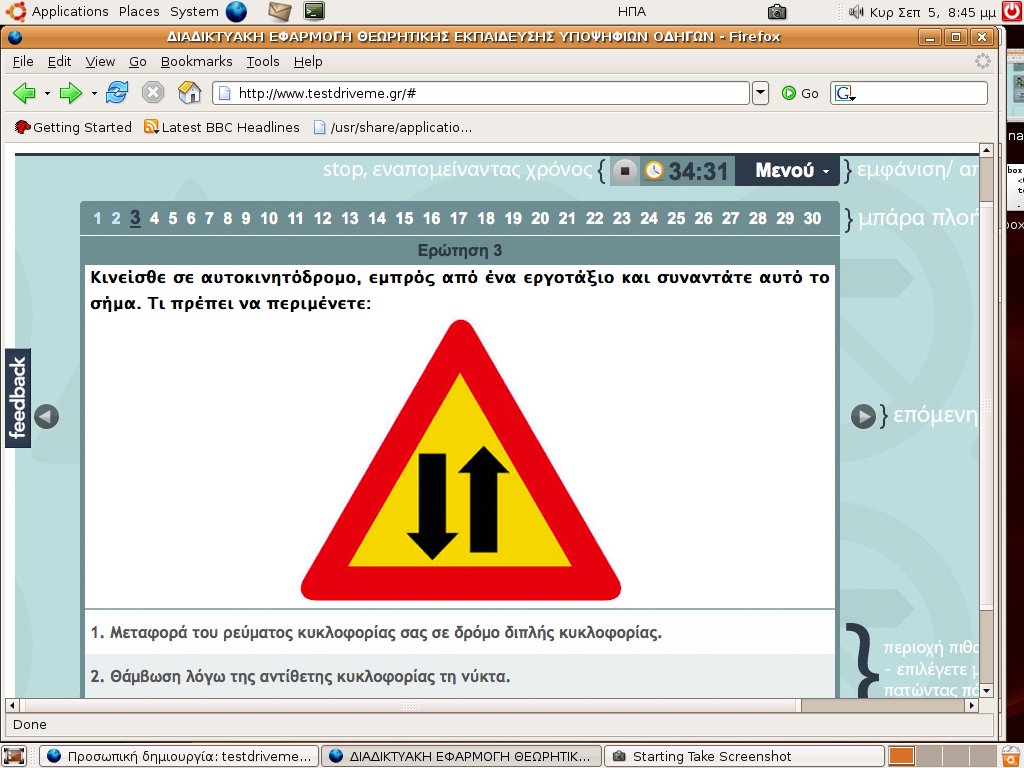Viewport: 1024px width, 768px height.
Task: Click the Google search input field
Action: 921,93
